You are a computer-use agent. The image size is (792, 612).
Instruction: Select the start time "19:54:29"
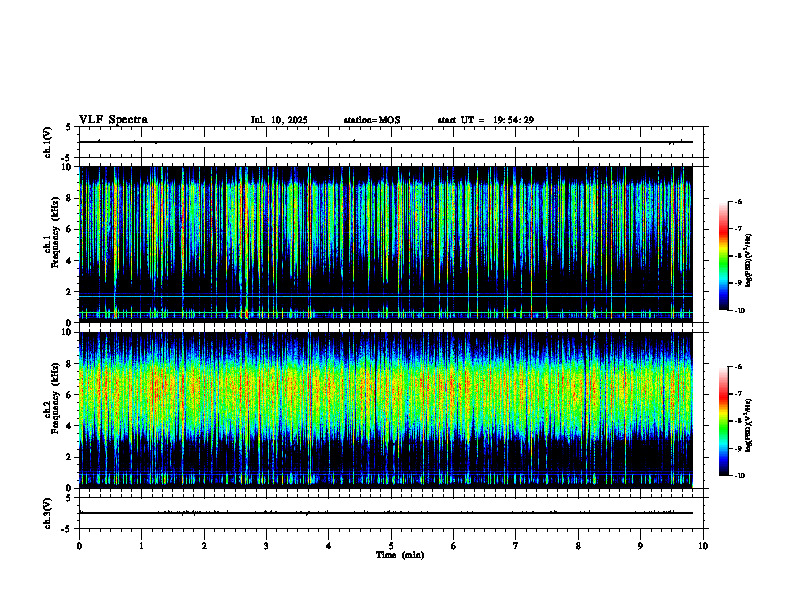click(x=514, y=120)
